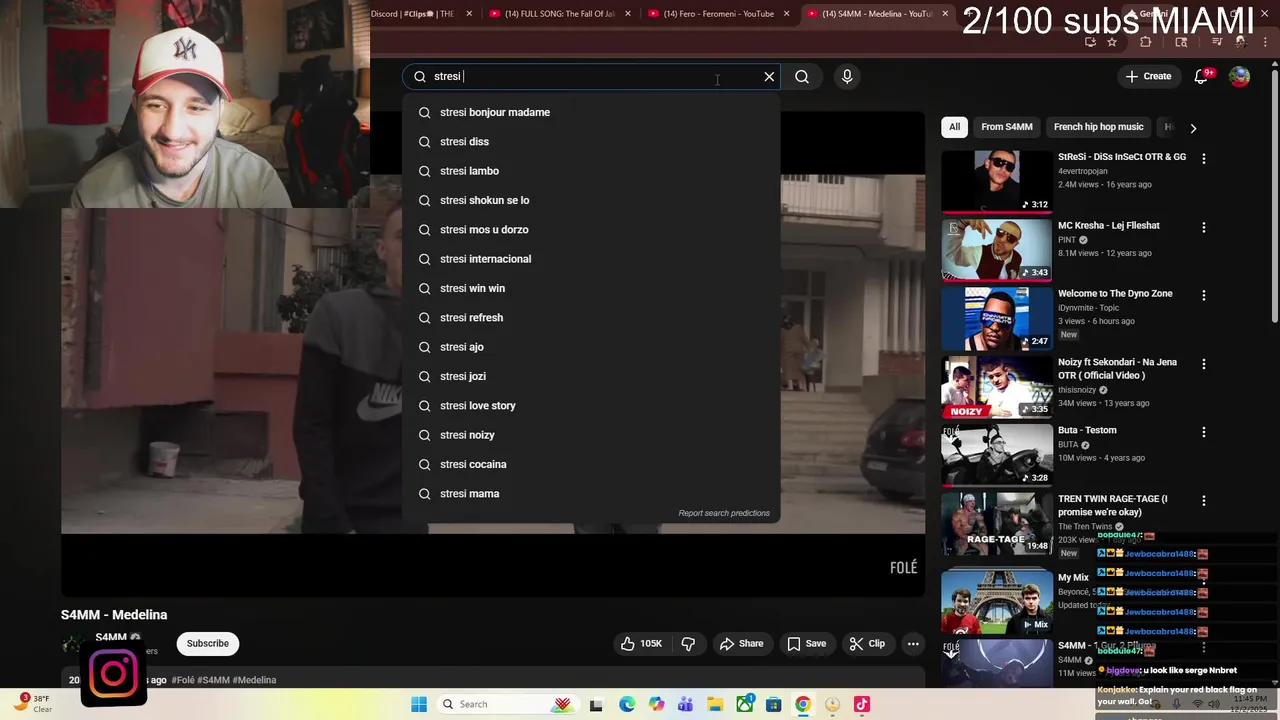Open options menu for Buta - Testom
The width and height of the screenshot is (1280, 720).
(x=1204, y=432)
